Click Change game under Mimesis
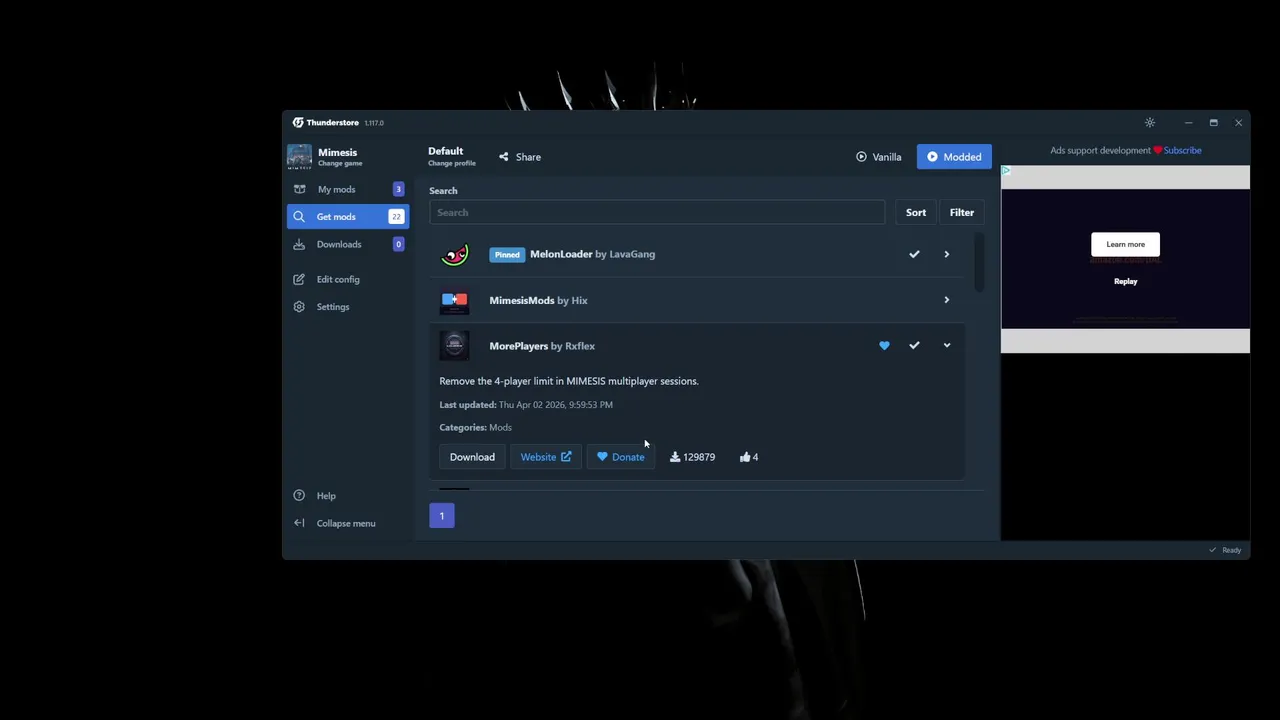Screen dimensions: 1280x720 [x=340, y=163]
